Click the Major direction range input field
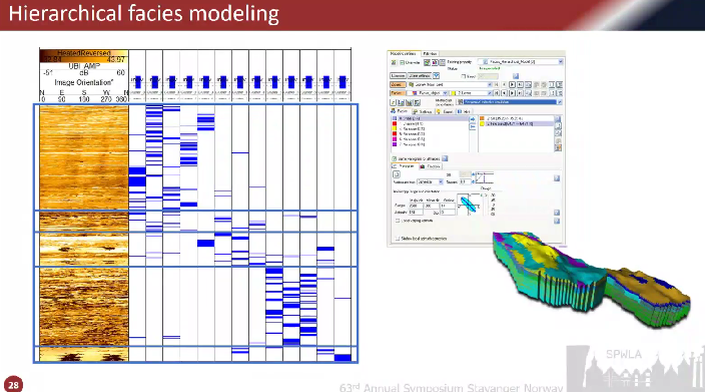Image resolution: width=705 pixels, height=392 pixels. point(416,205)
